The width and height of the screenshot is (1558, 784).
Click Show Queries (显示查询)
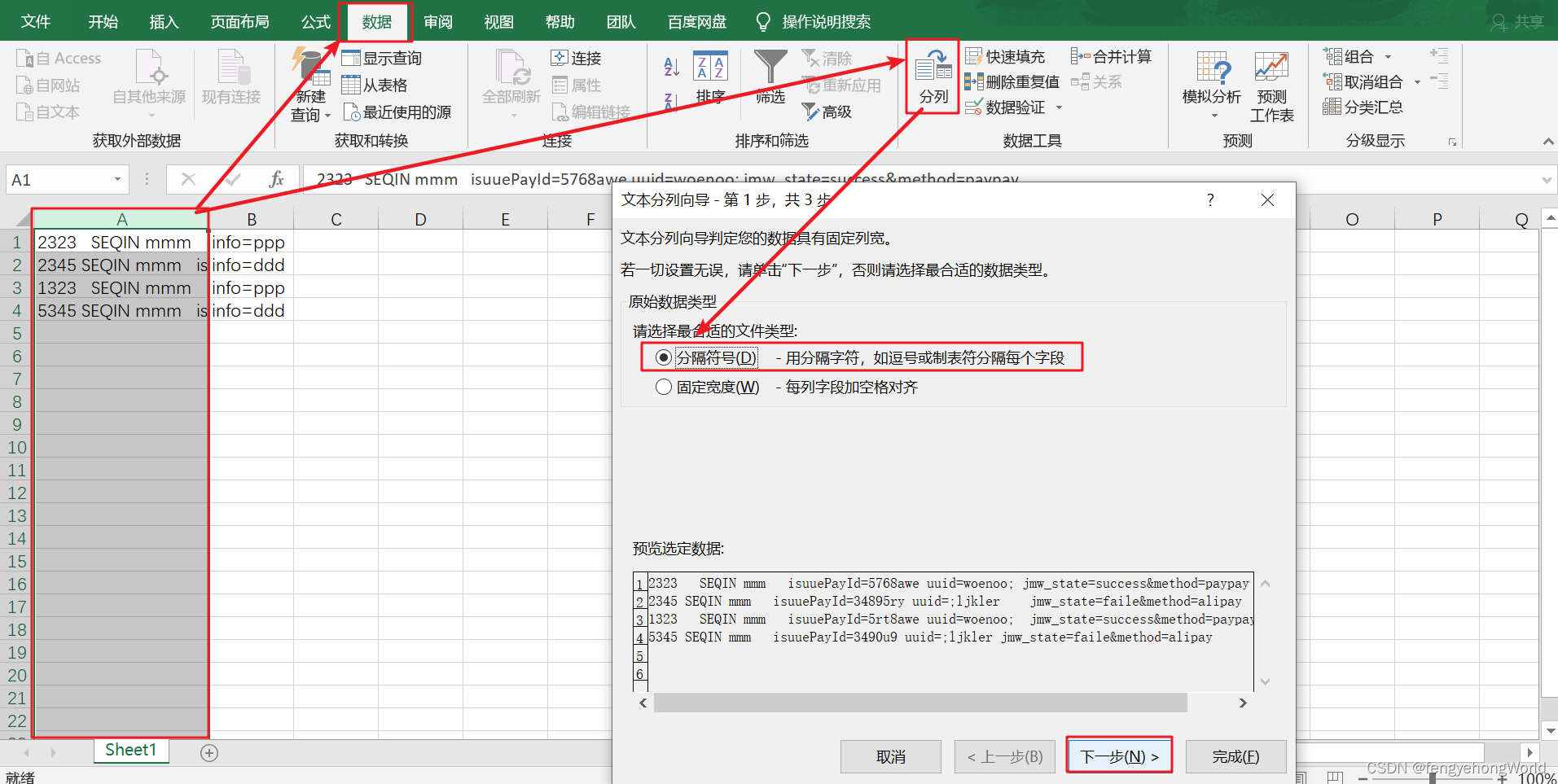click(382, 58)
